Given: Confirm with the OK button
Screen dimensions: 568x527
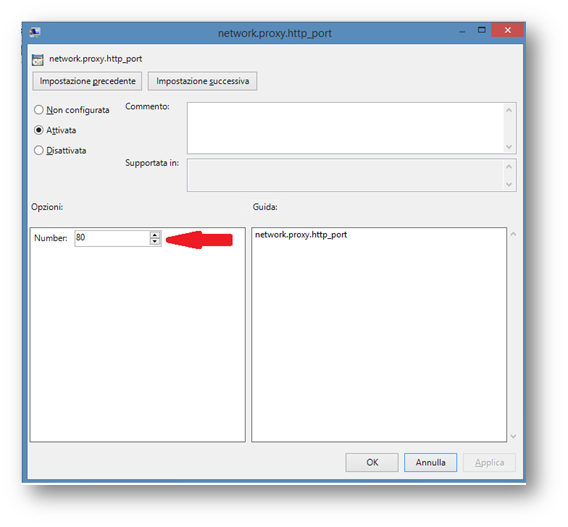Looking at the screenshot, I should [x=372, y=463].
